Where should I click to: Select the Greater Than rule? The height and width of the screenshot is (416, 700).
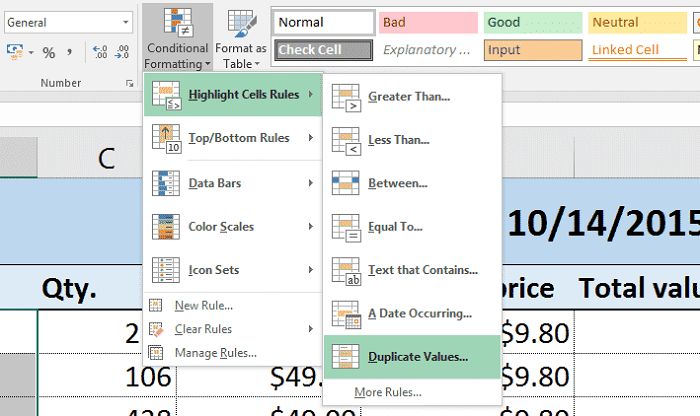(408, 96)
